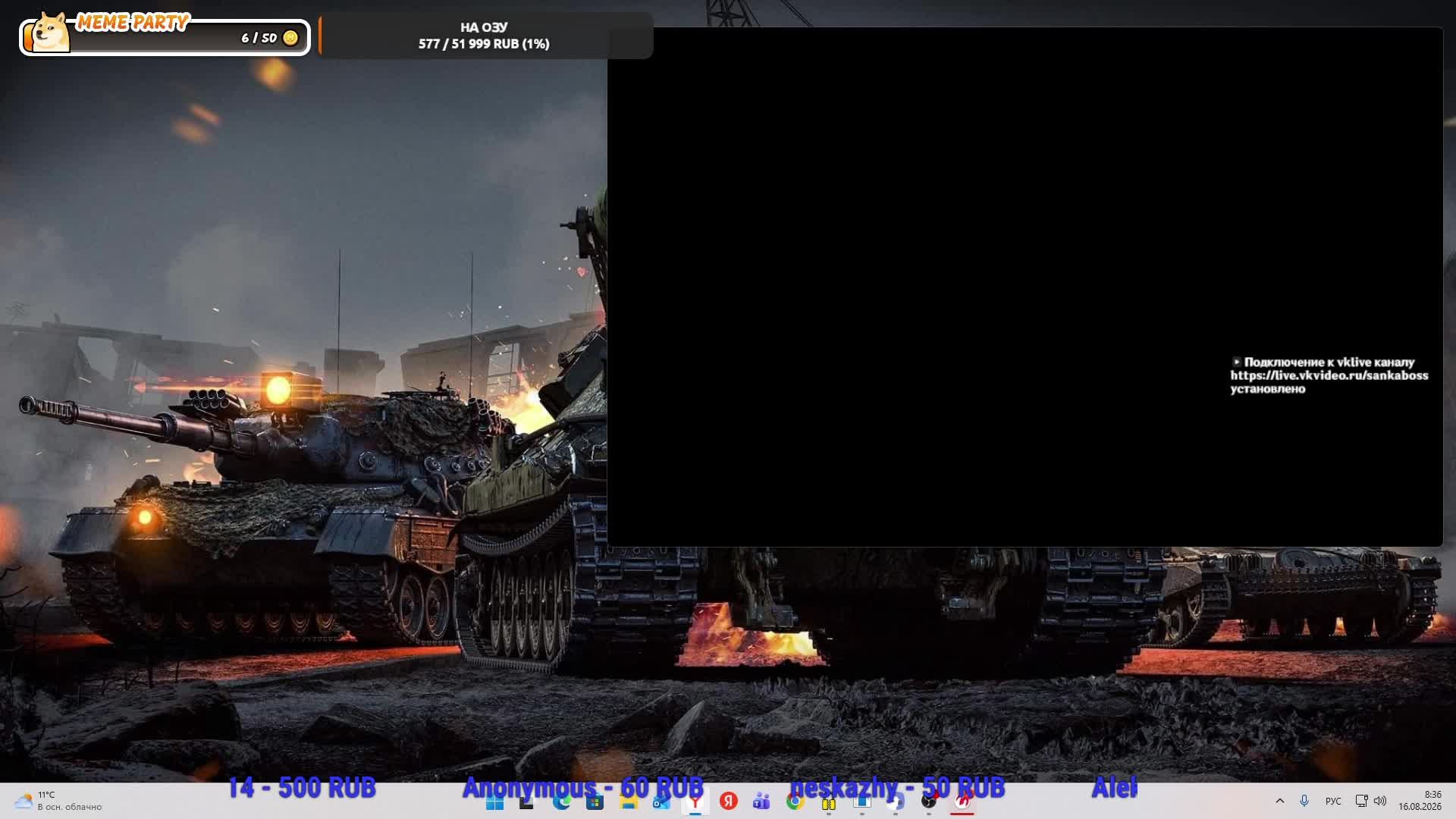The width and height of the screenshot is (1456, 819).
Task: Launch Google Chrome from the taskbar
Action: pos(795,802)
